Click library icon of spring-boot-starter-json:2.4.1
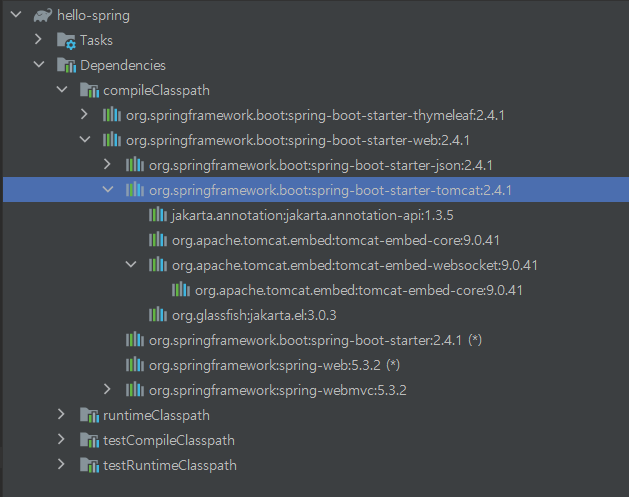The image size is (629, 497). [x=135, y=165]
